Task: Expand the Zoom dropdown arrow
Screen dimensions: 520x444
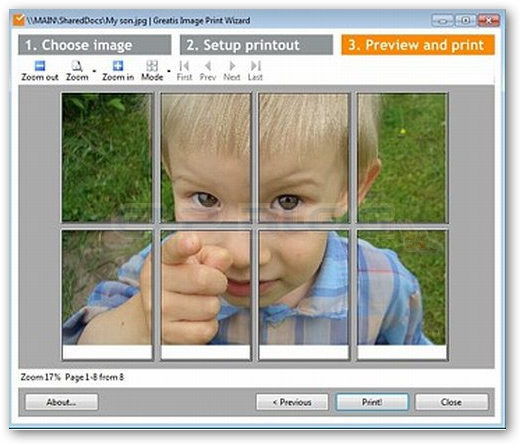Action: [94, 71]
